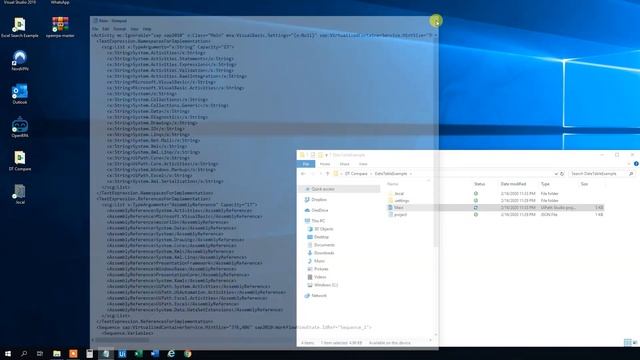Open Help menu in Notepad

[147, 29]
